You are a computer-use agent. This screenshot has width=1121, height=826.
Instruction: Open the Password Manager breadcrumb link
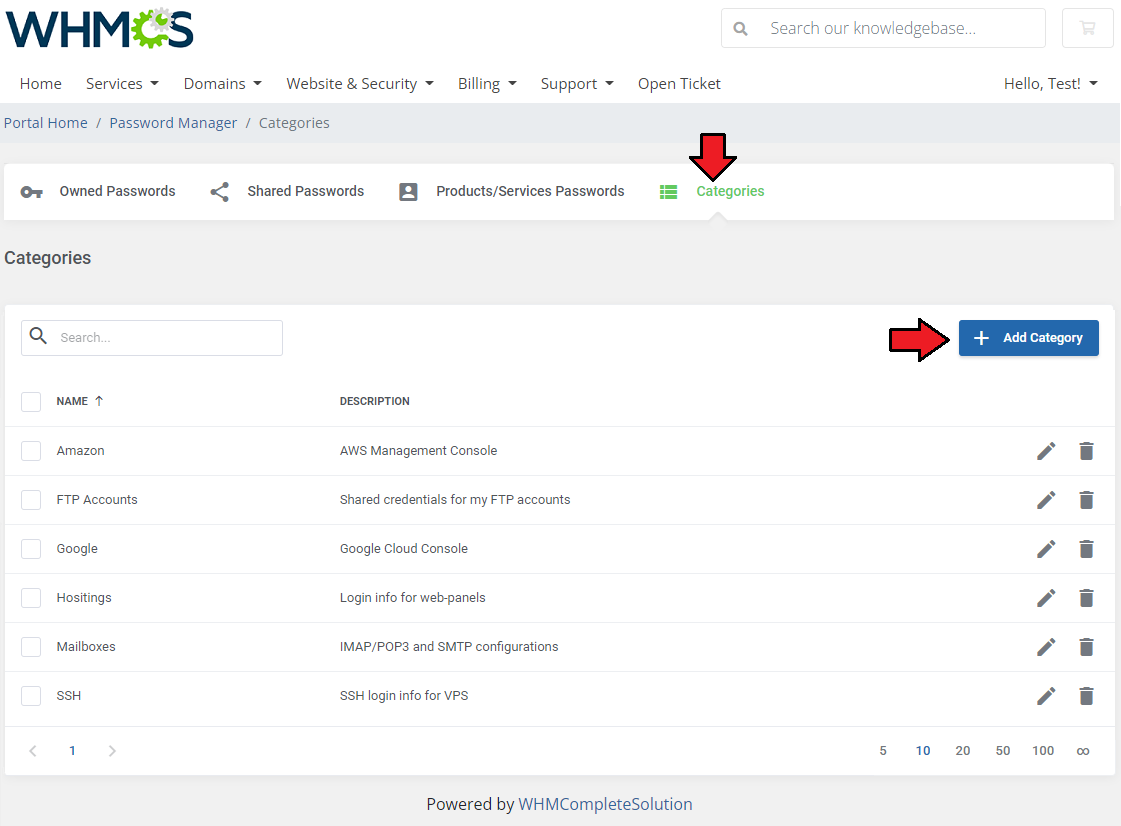tap(173, 123)
